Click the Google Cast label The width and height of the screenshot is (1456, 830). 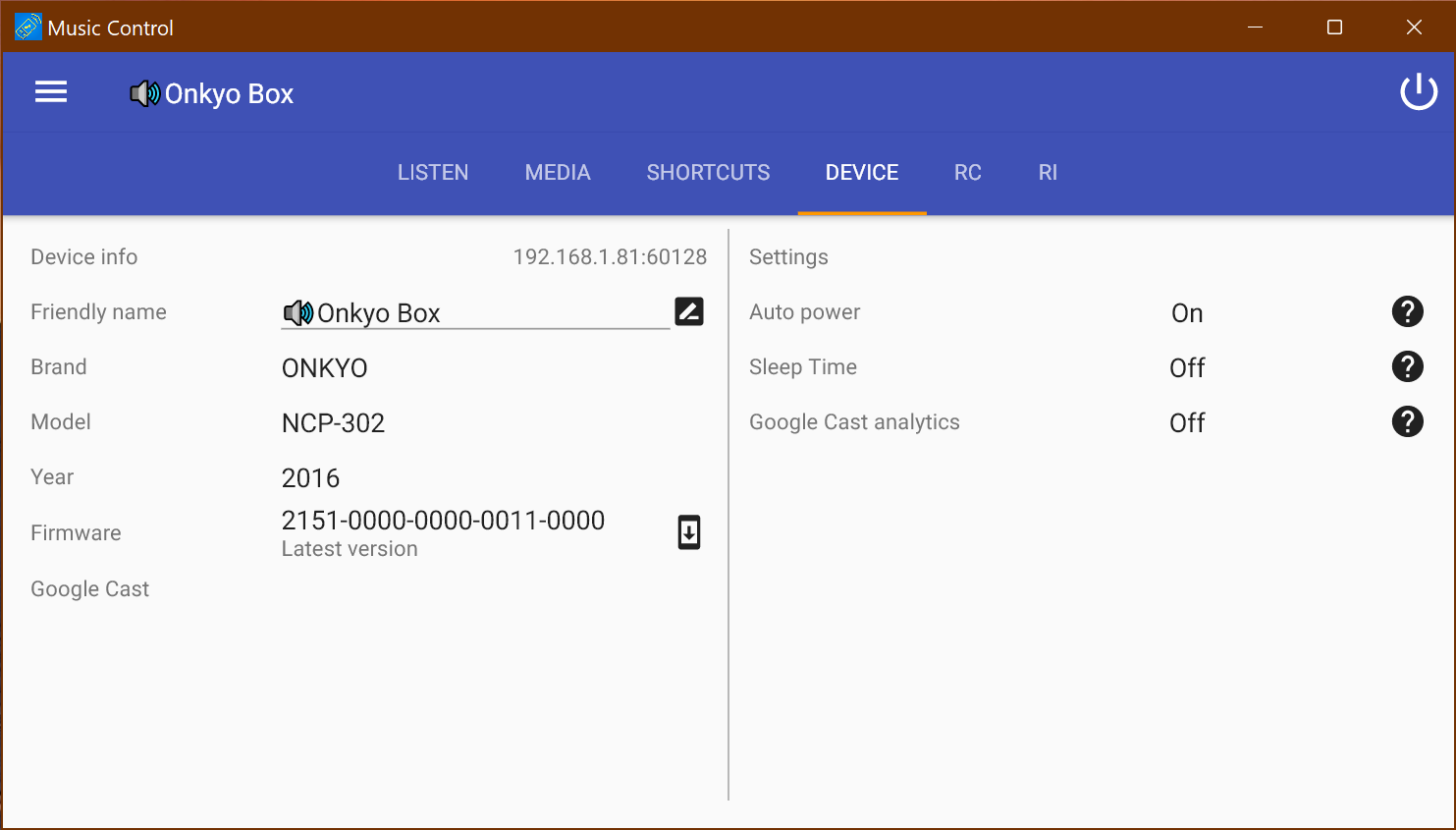(89, 589)
